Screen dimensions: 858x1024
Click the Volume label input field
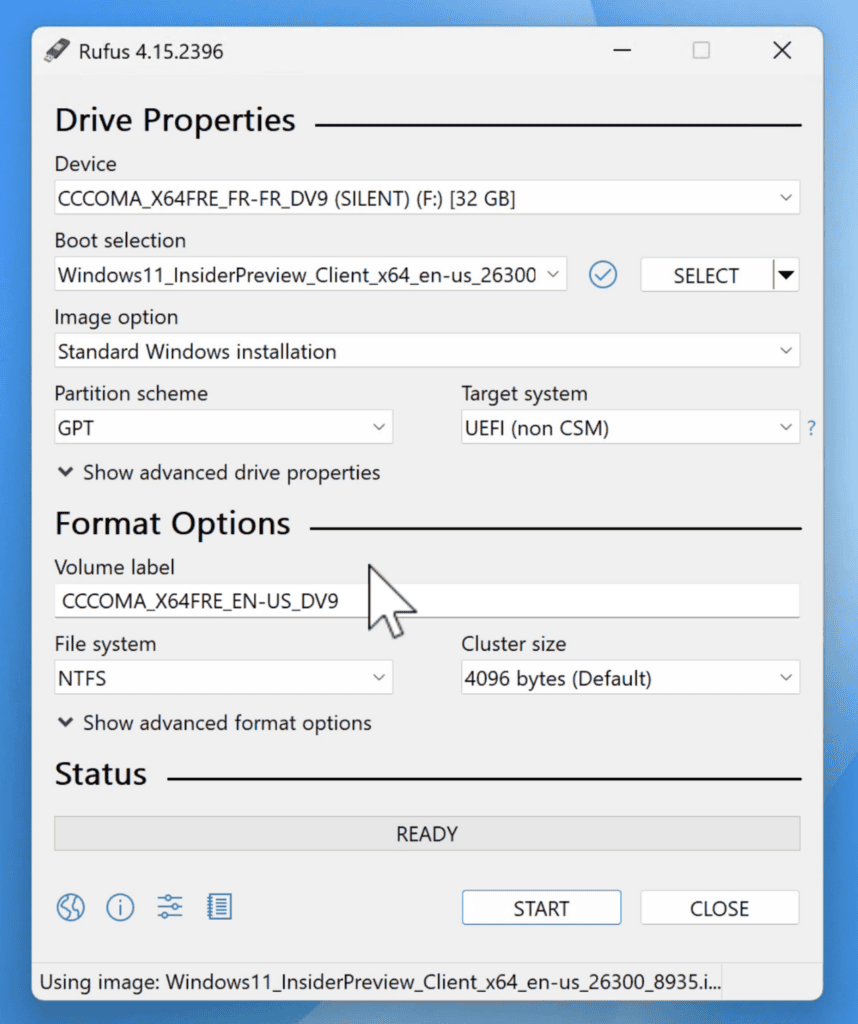coord(427,601)
